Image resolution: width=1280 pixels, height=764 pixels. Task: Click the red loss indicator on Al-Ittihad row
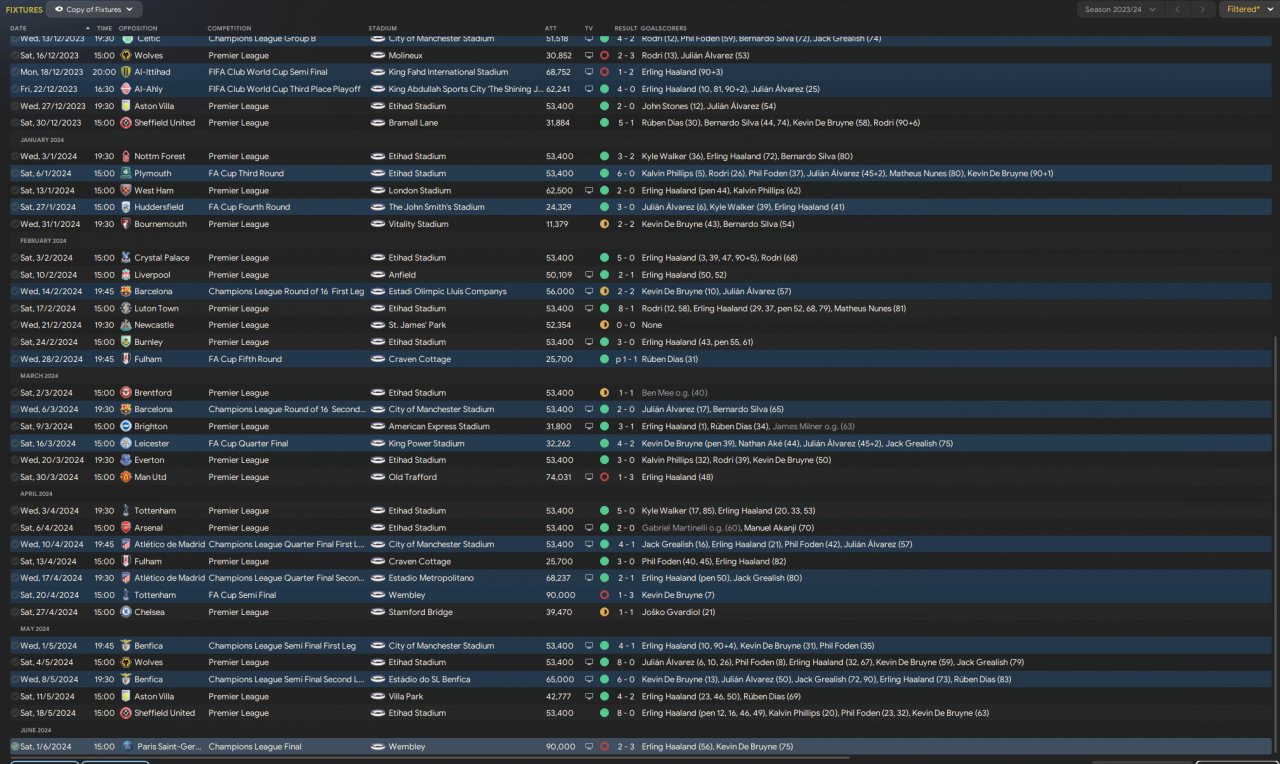(604, 73)
